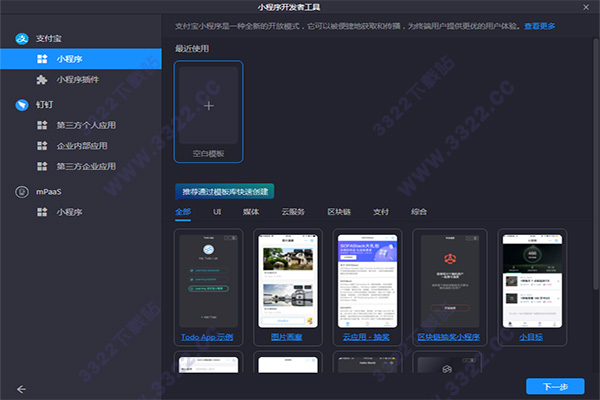Click the mPaaS section heading

click(49, 191)
